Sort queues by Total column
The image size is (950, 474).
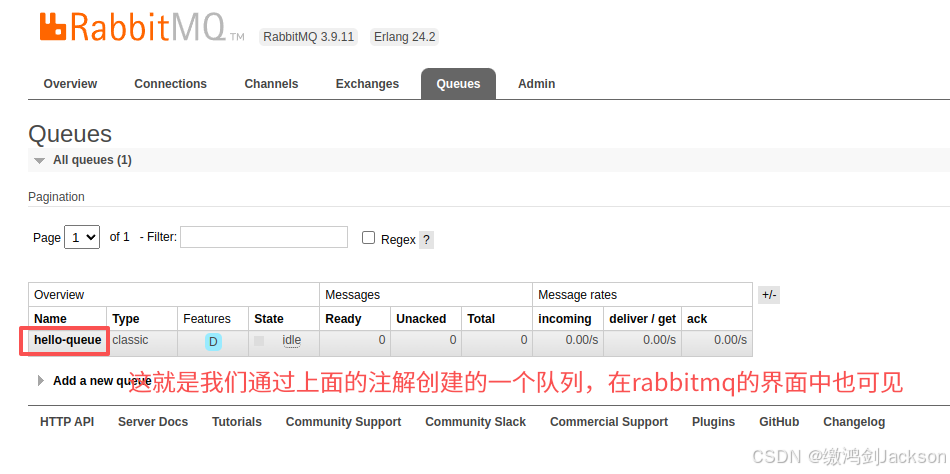point(481,319)
